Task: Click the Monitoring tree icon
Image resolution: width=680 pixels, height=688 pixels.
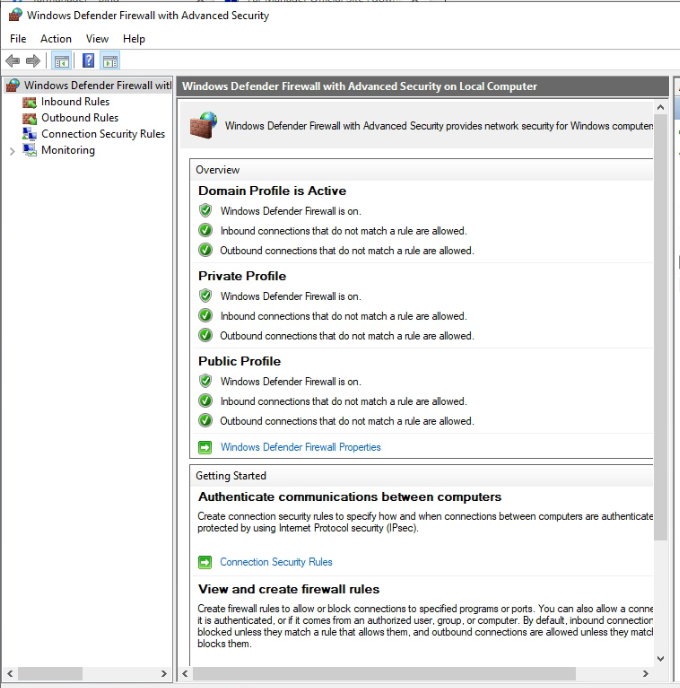Action: pyautogui.click(x=29, y=150)
